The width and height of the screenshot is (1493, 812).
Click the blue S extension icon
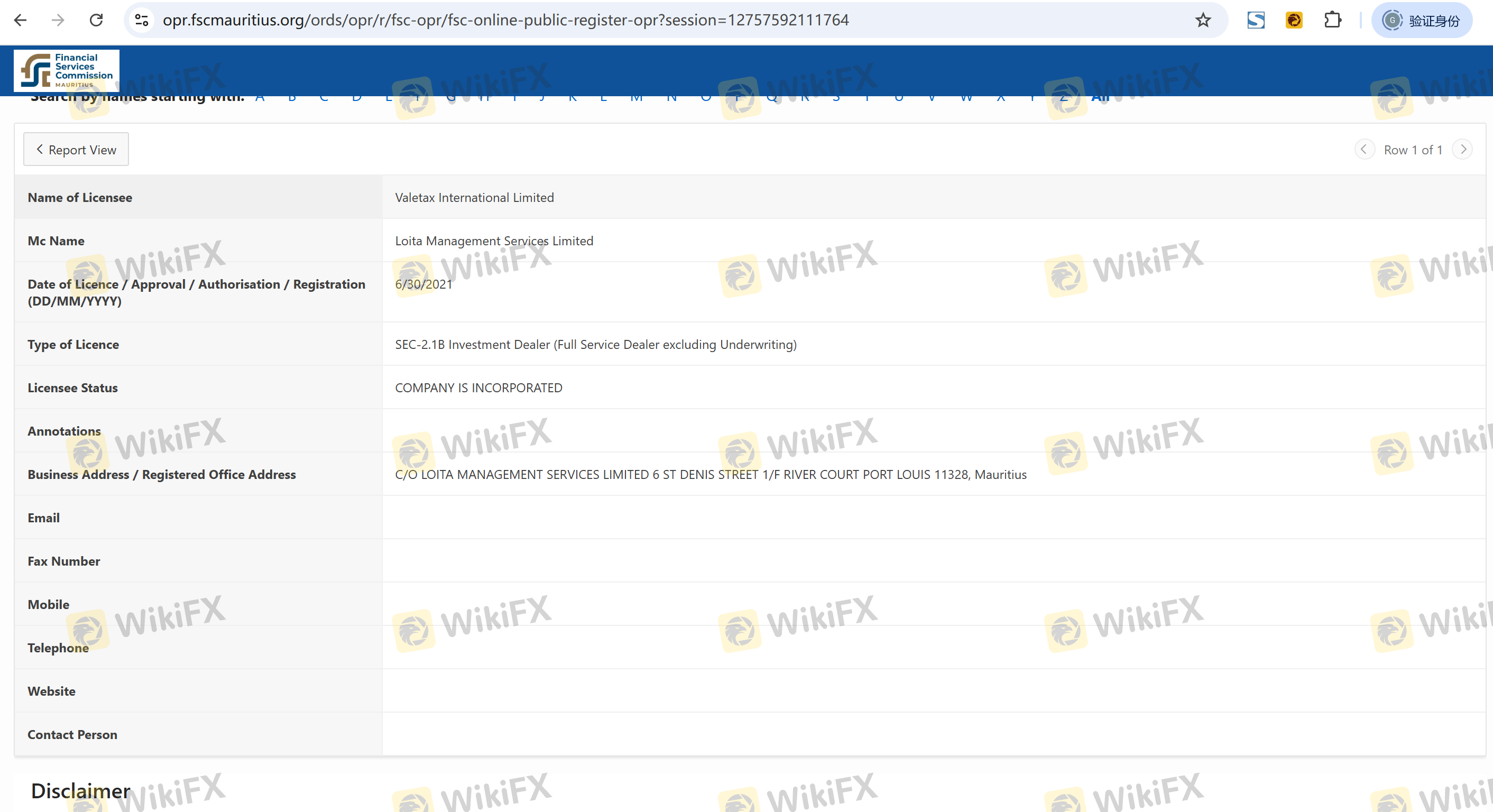(x=1256, y=20)
